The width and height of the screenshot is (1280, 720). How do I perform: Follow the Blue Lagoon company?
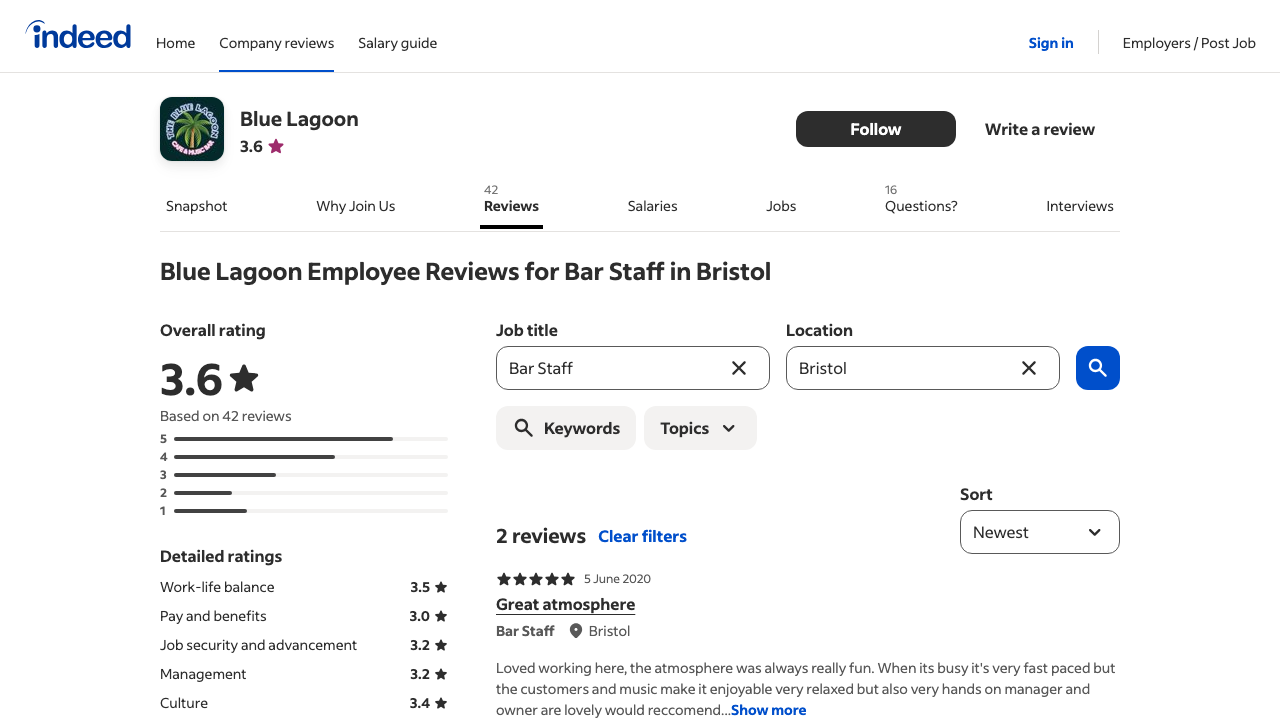tap(875, 129)
